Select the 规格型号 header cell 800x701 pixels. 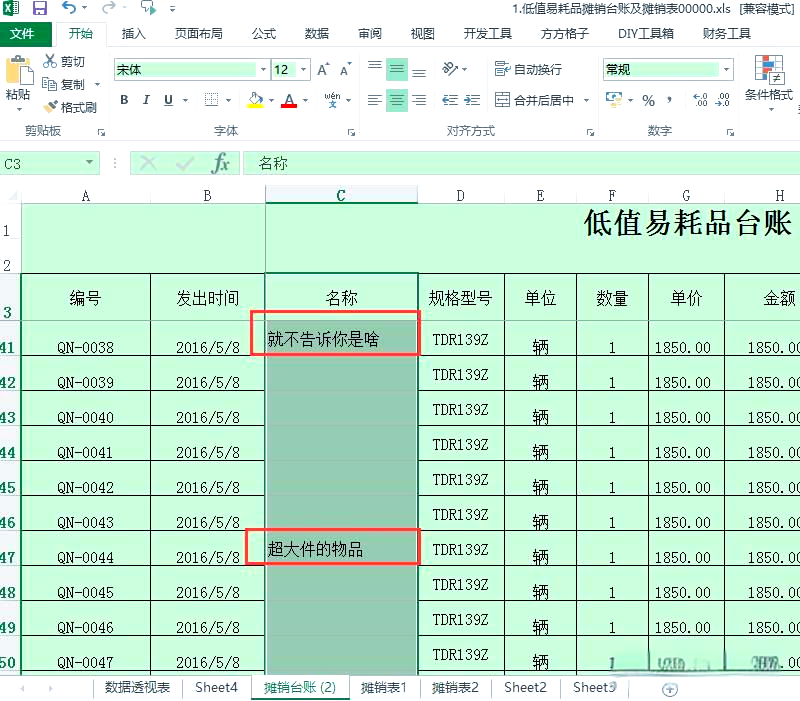coord(461,297)
